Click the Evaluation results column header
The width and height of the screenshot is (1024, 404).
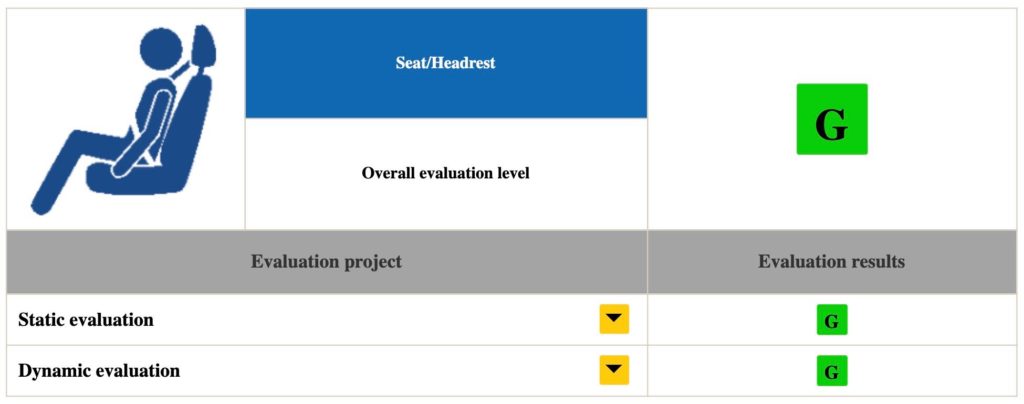point(831,262)
